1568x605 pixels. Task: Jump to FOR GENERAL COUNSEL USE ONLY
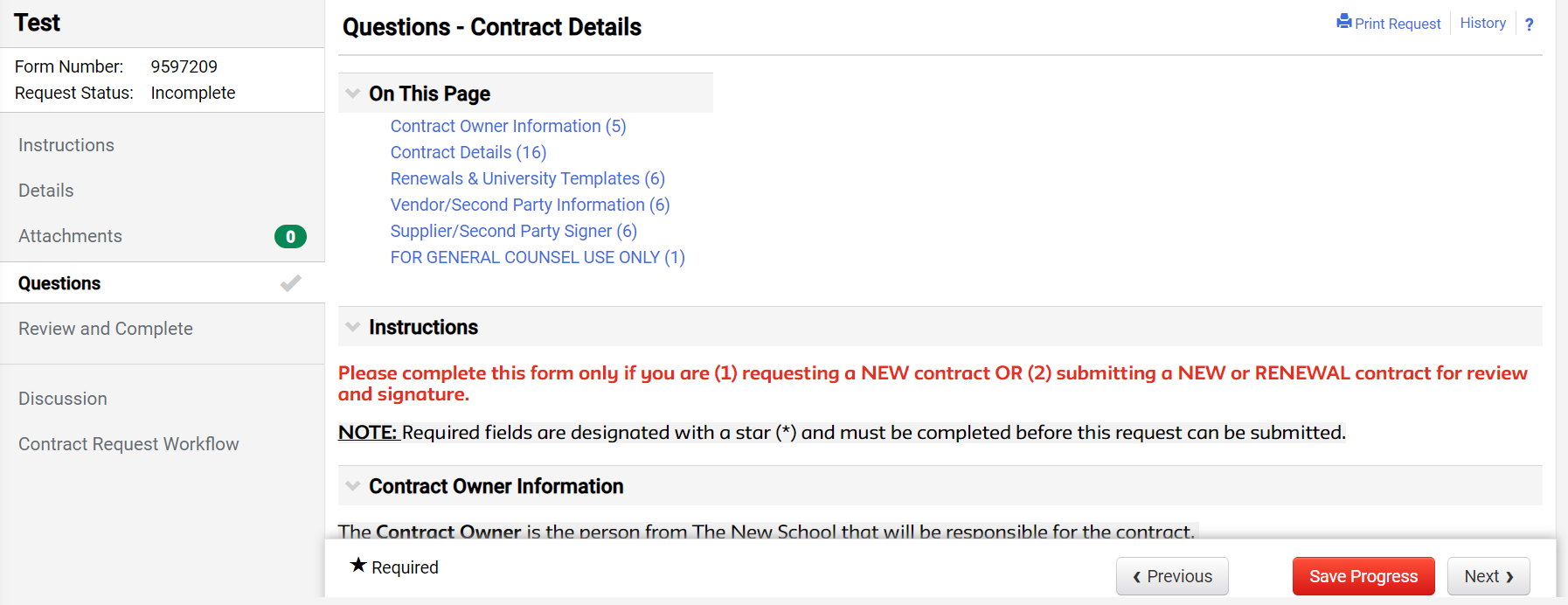click(538, 257)
